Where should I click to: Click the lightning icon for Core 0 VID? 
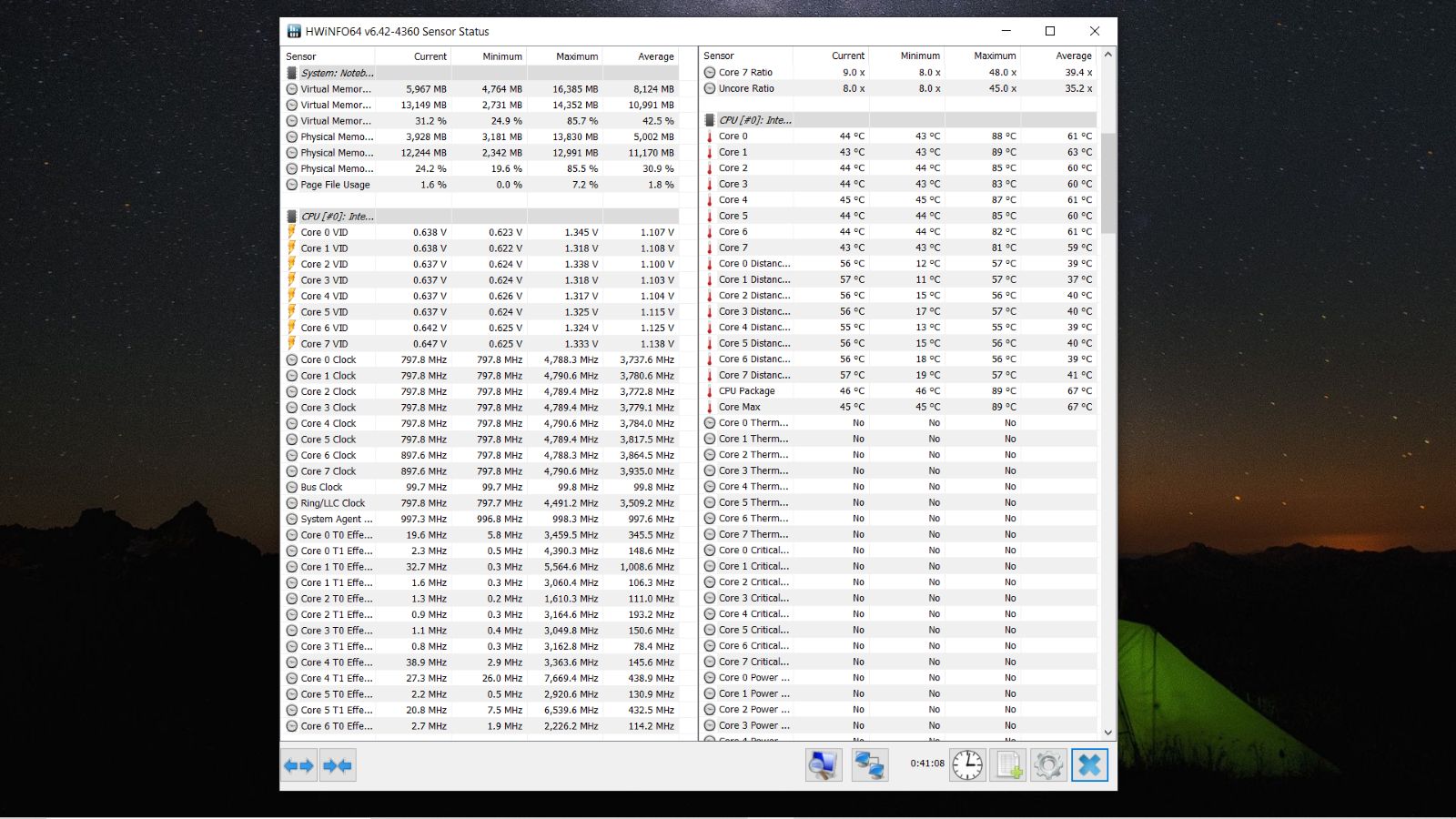pyautogui.click(x=292, y=232)
